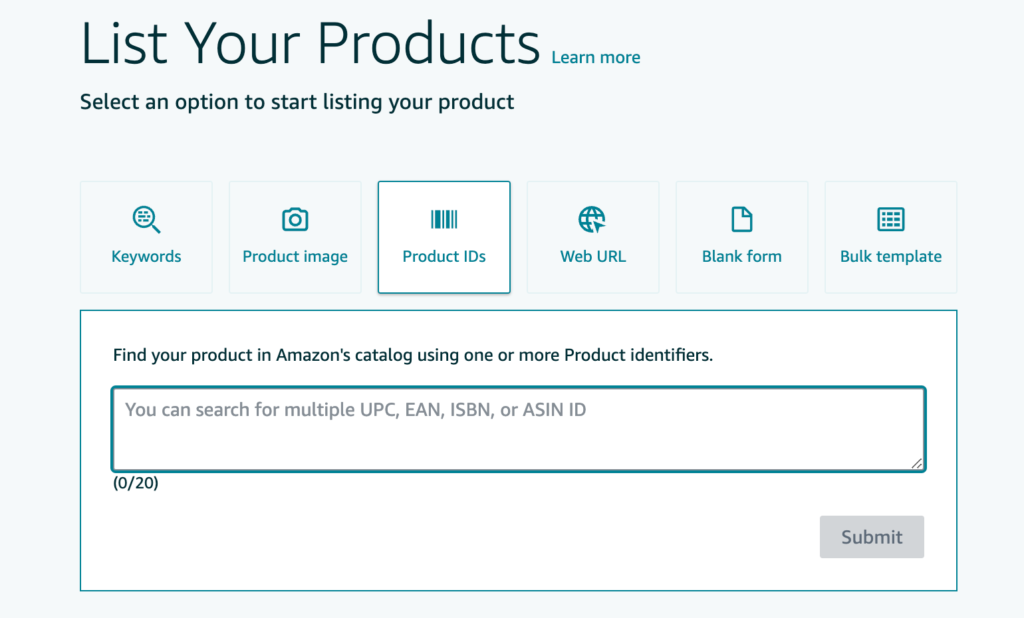Screen dimensions: 1024x618
Task: Choose the Bulk template listing method
Action: pyautogui.click(x=890, y=237)
